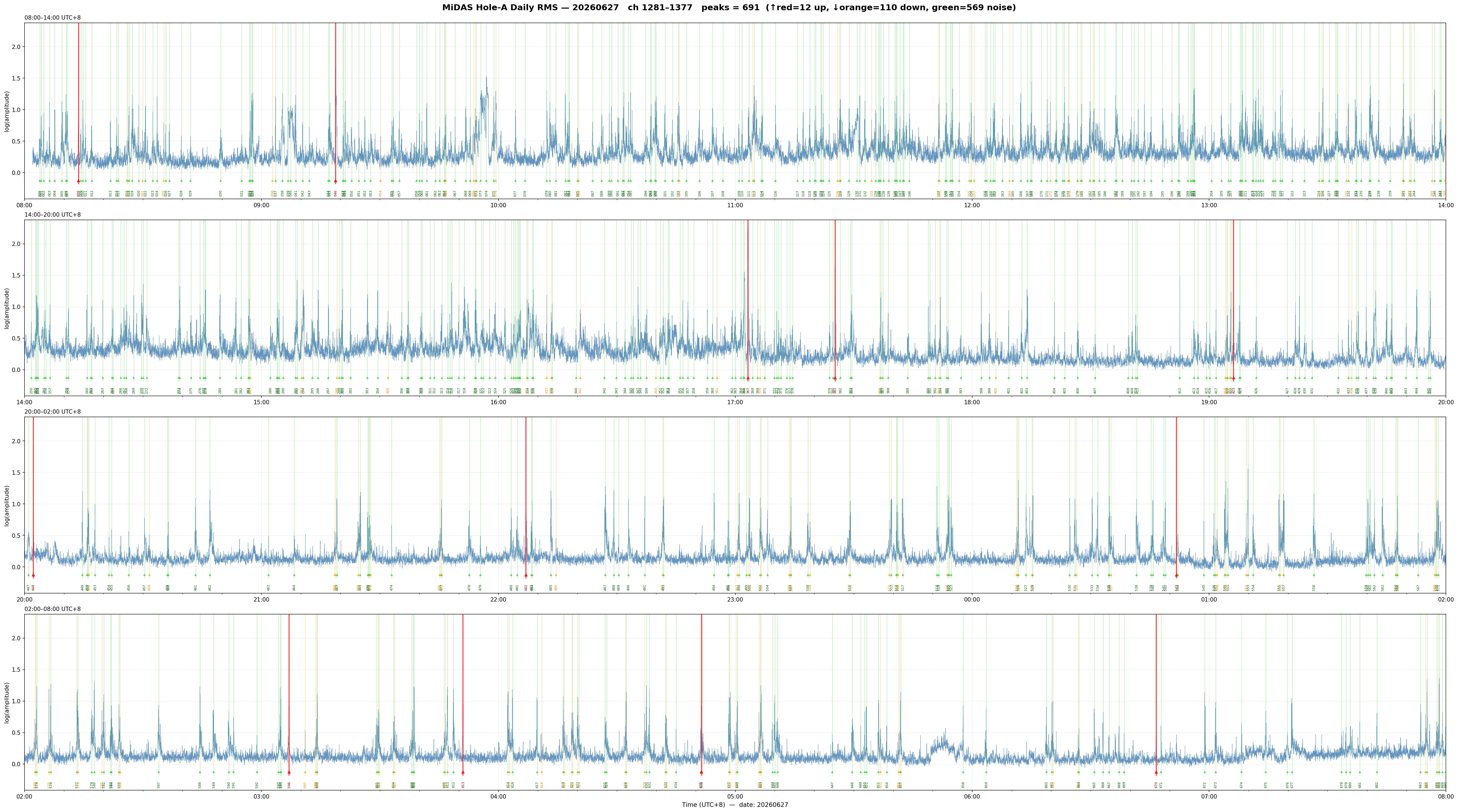Click the 15:00 time tick label

(262, 402)
